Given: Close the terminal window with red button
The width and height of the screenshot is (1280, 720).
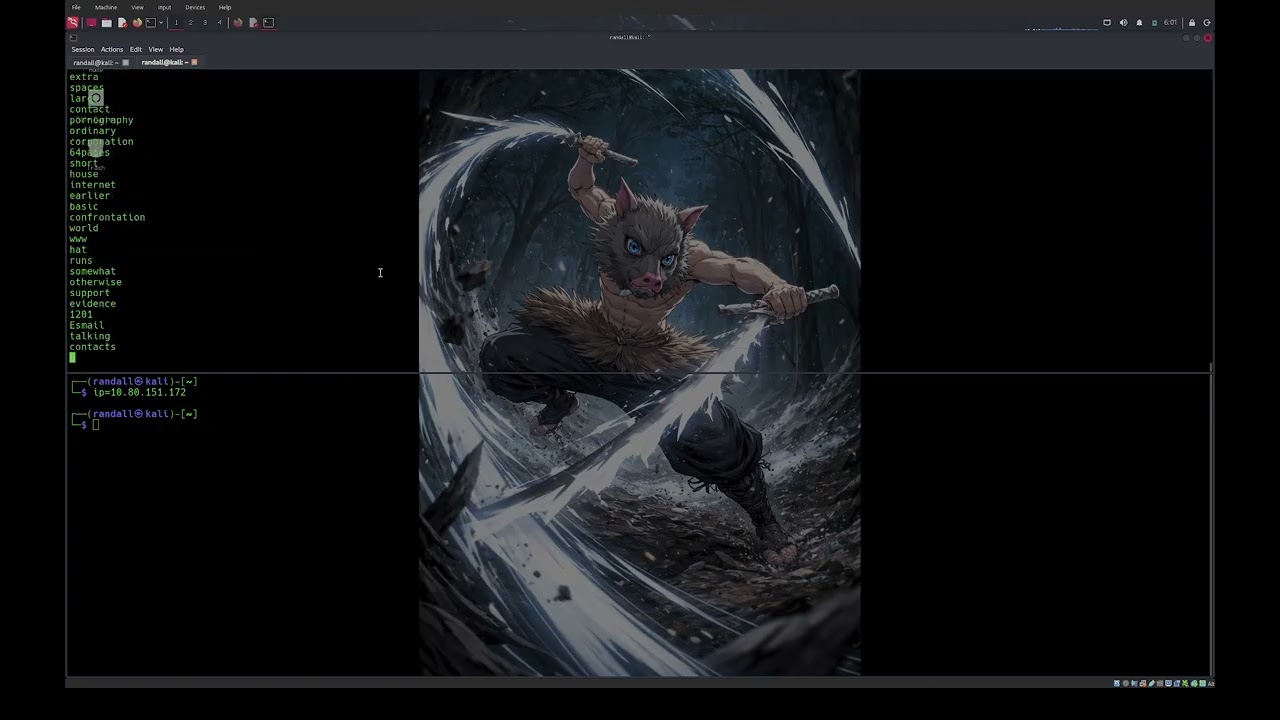Looking at the screenshot, I should [x=1208, y=38].
